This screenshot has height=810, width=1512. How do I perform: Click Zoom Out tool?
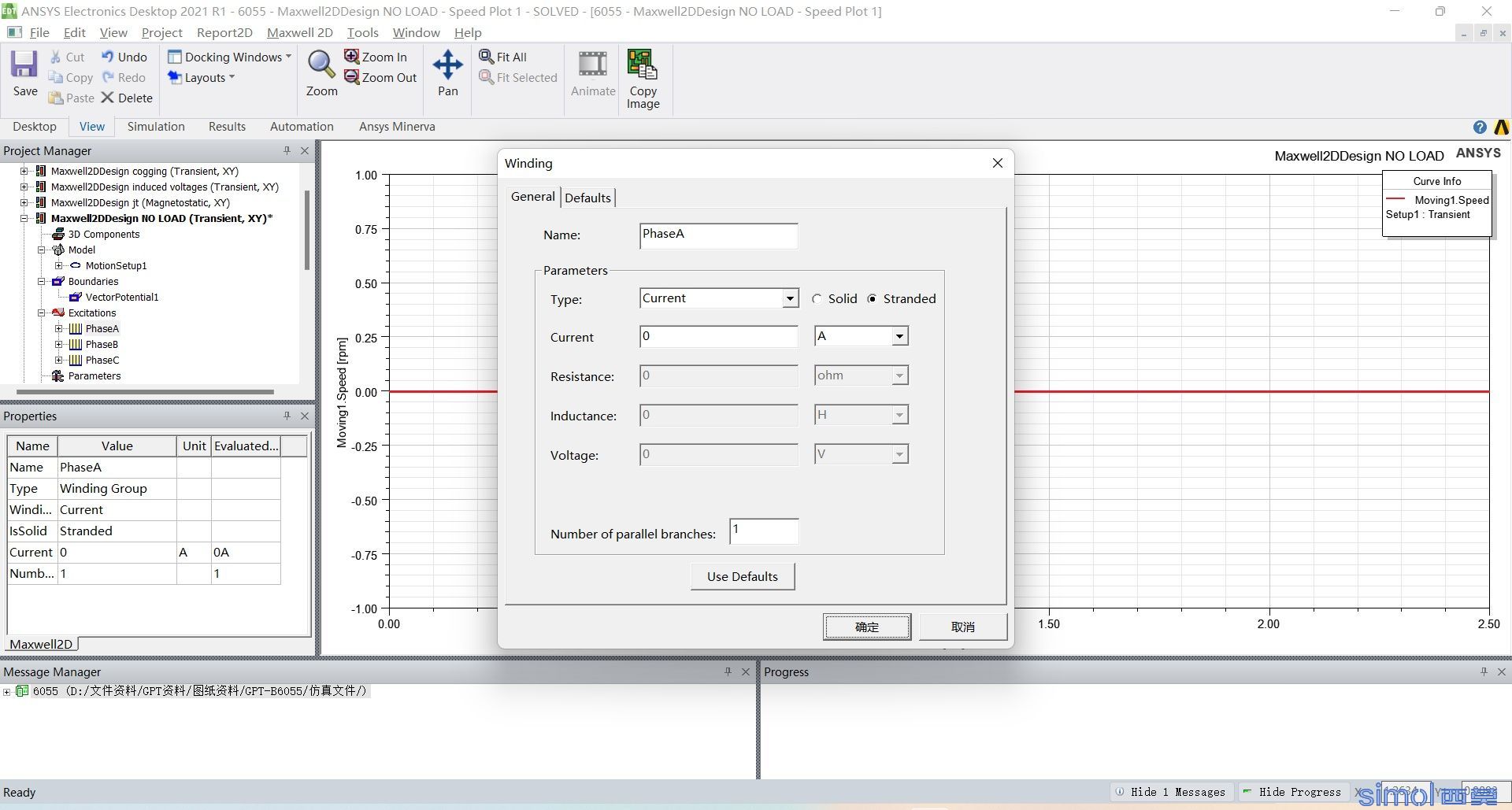click(x=380, y=77)
